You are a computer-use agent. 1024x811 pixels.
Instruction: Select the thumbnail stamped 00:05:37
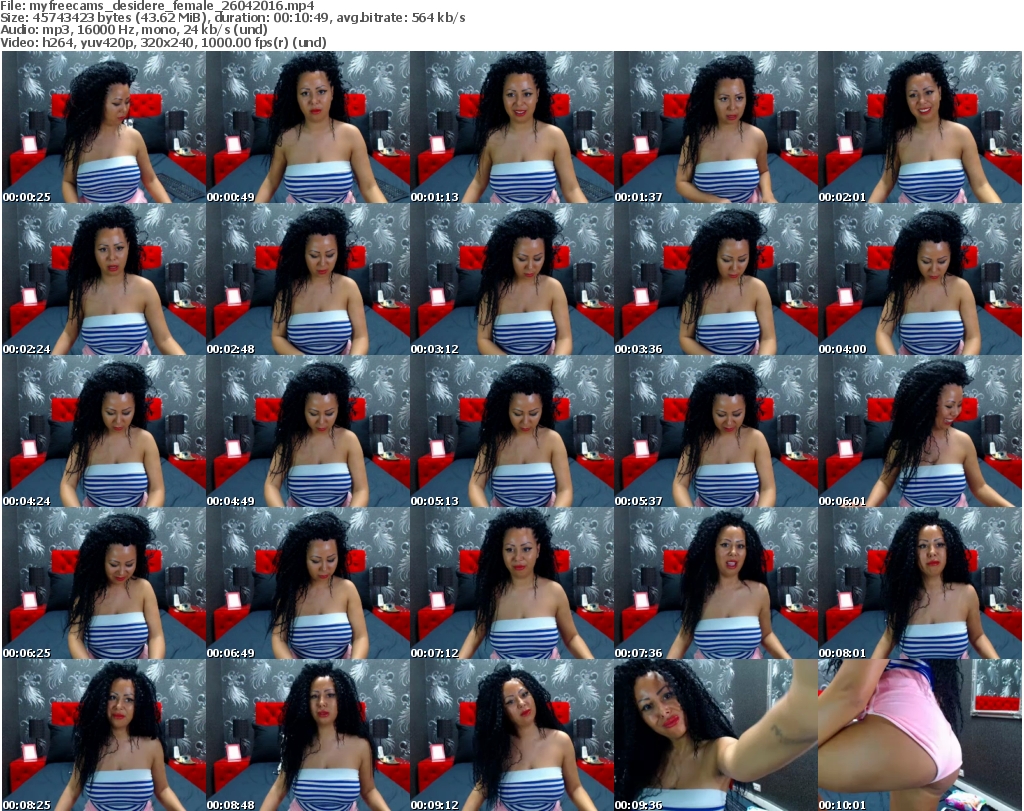tap(716, 431)
